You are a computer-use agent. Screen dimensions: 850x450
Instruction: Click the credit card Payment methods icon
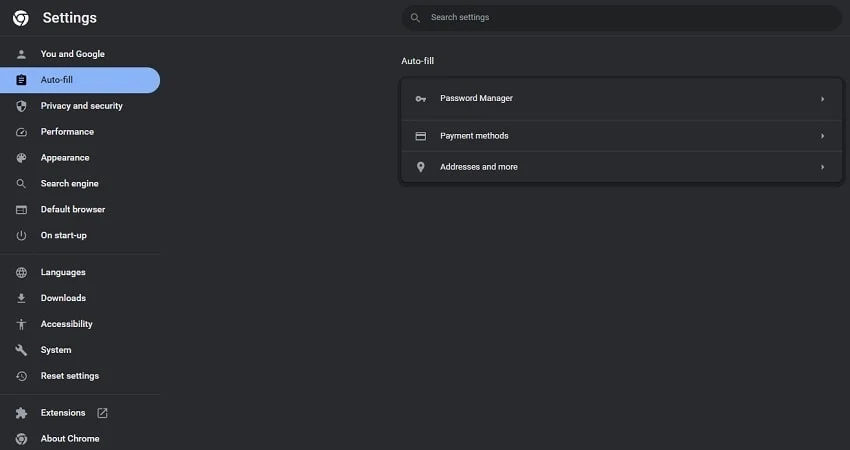pyautogui.click(x=420, y=136)
